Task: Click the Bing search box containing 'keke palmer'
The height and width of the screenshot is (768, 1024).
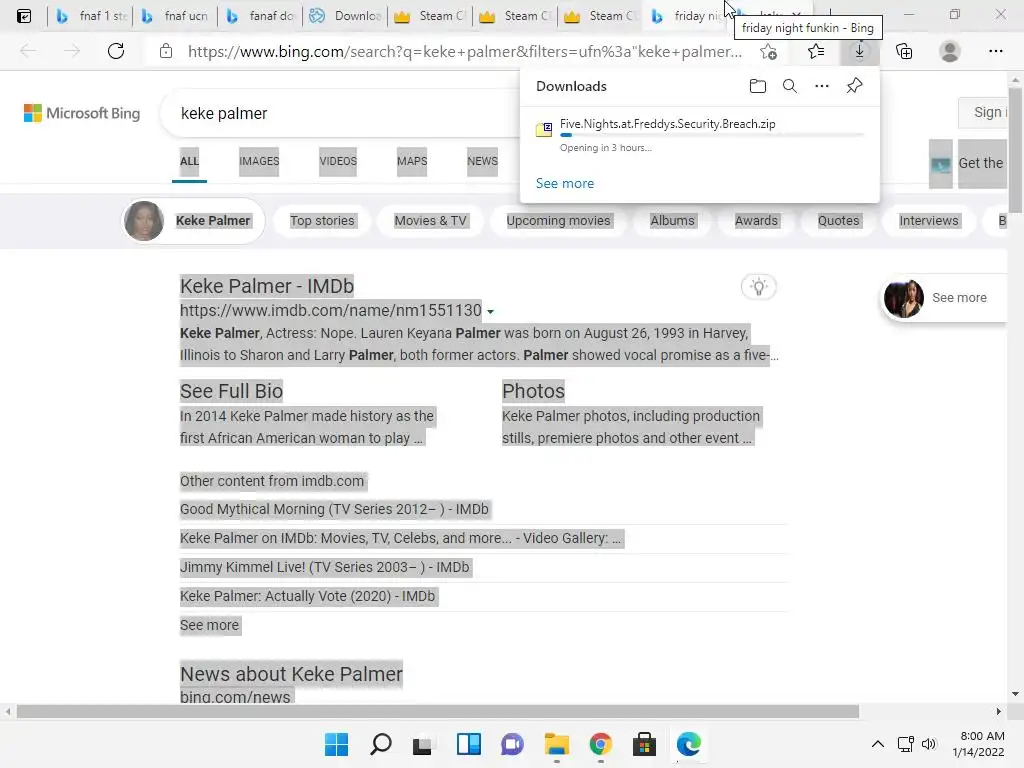Action: (340, 114)
